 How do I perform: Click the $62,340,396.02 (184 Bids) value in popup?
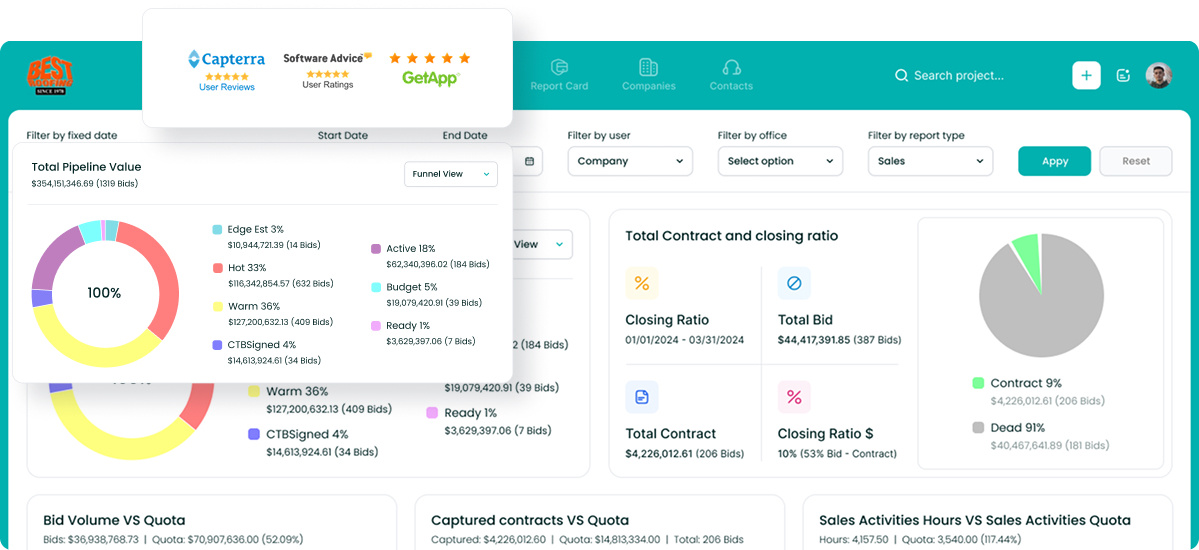[x=438, y=265]
